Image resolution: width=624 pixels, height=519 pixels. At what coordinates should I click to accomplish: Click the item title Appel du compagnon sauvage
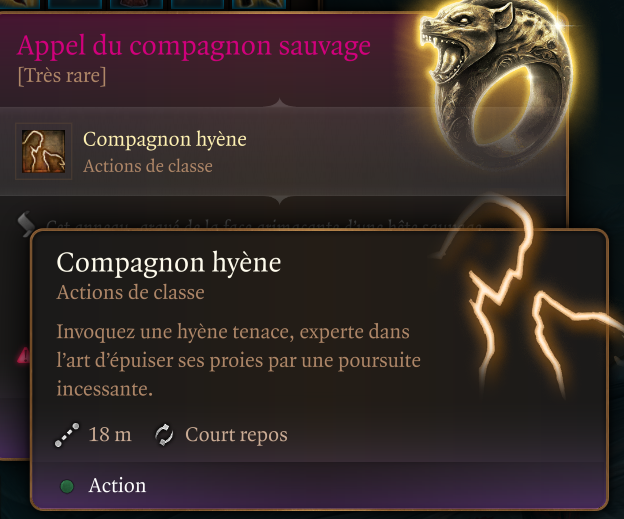coord(194,46)
